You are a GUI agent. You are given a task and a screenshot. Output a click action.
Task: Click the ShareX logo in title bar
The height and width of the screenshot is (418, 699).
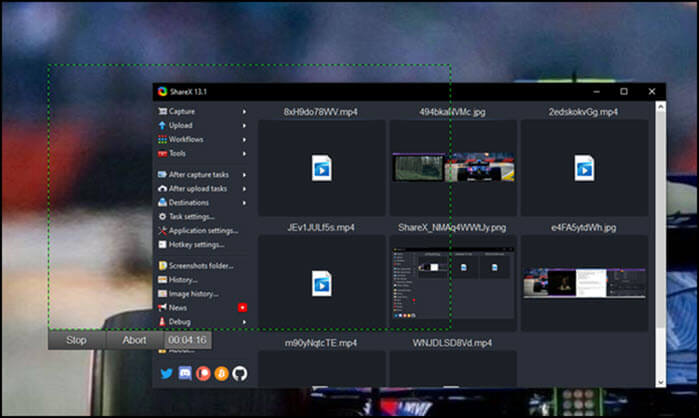click(x=162, y=92)
